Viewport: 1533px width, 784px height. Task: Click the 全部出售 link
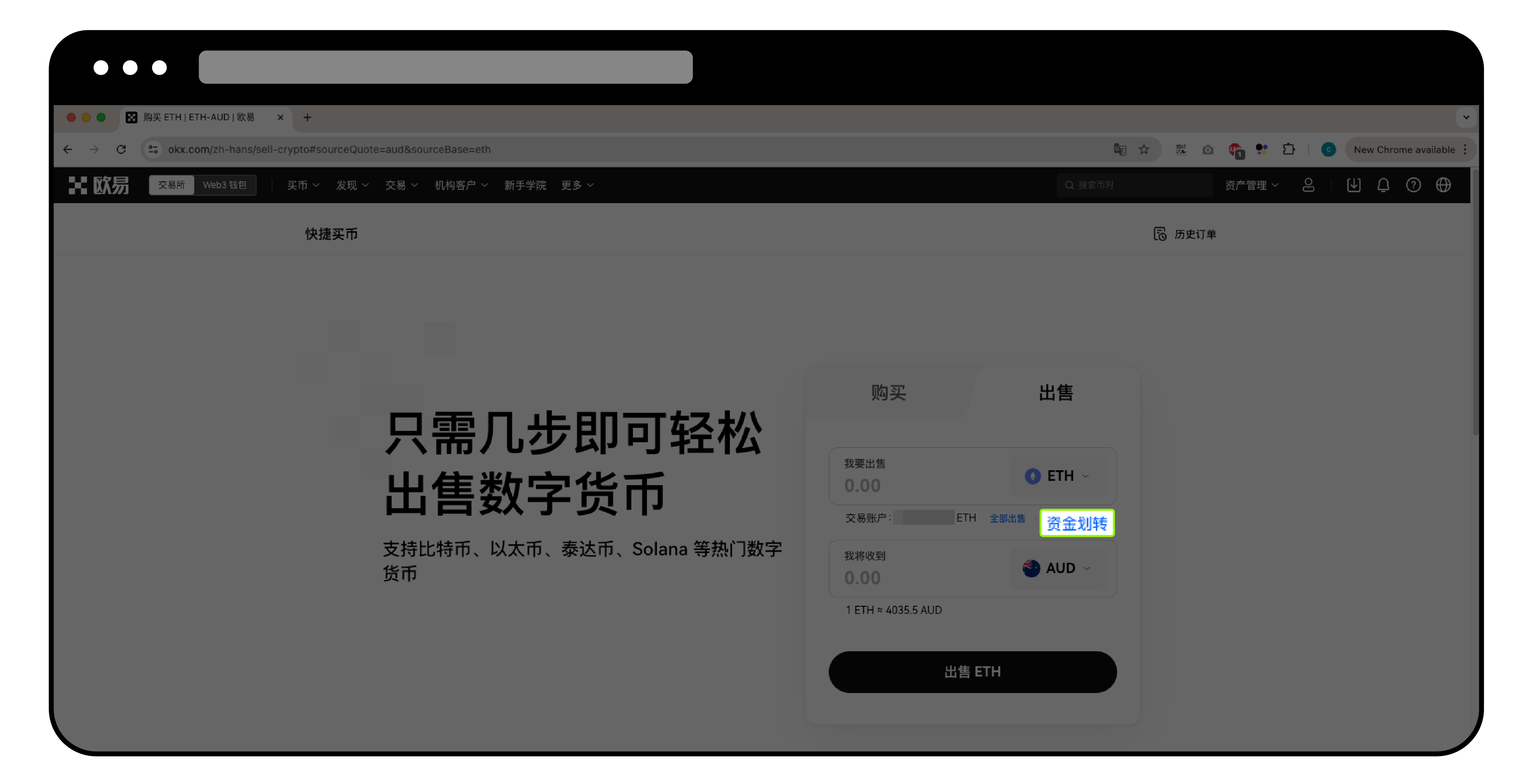point(1007,519)
